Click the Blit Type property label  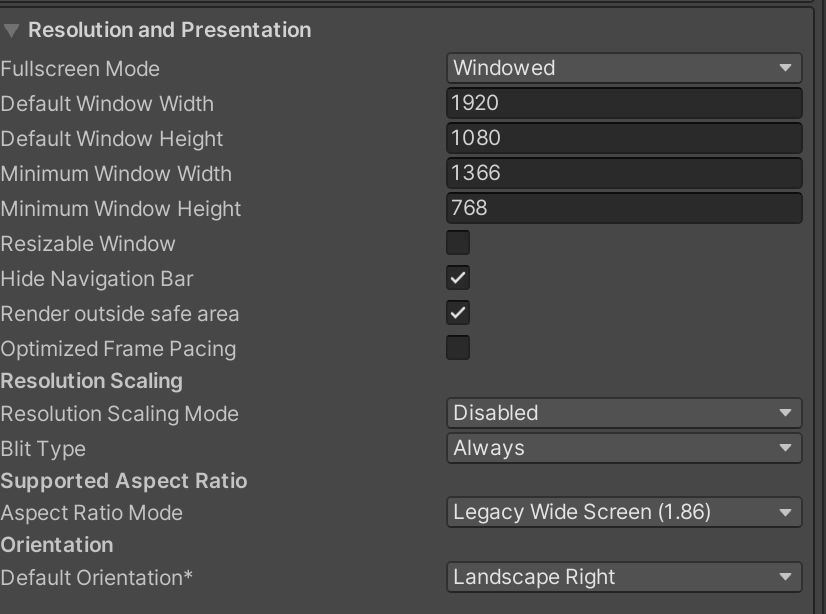[x=43, y=449]
